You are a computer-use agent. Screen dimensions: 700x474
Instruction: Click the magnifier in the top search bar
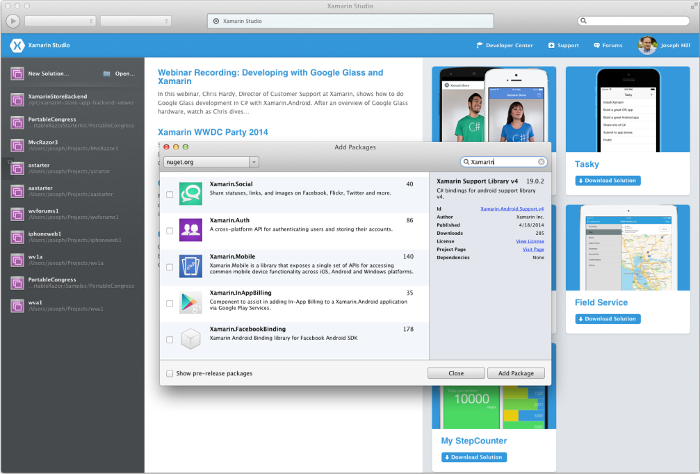583,21
